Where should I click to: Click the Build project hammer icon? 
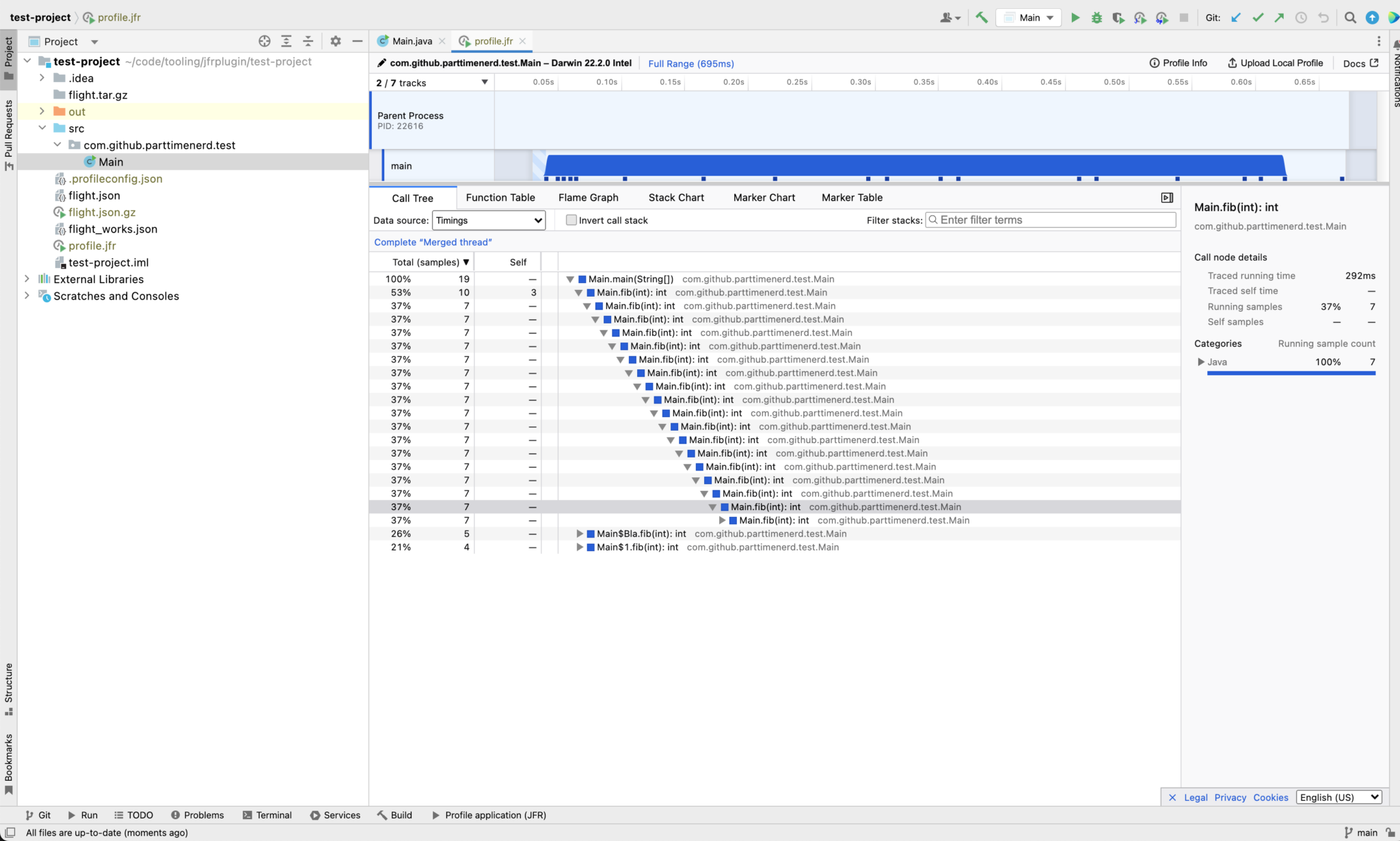pos(982,18)
